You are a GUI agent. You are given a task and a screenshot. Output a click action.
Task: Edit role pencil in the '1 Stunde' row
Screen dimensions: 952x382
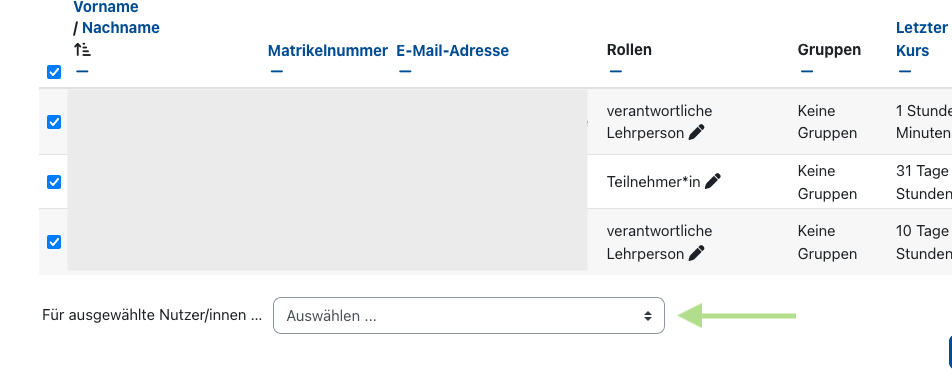697,132
